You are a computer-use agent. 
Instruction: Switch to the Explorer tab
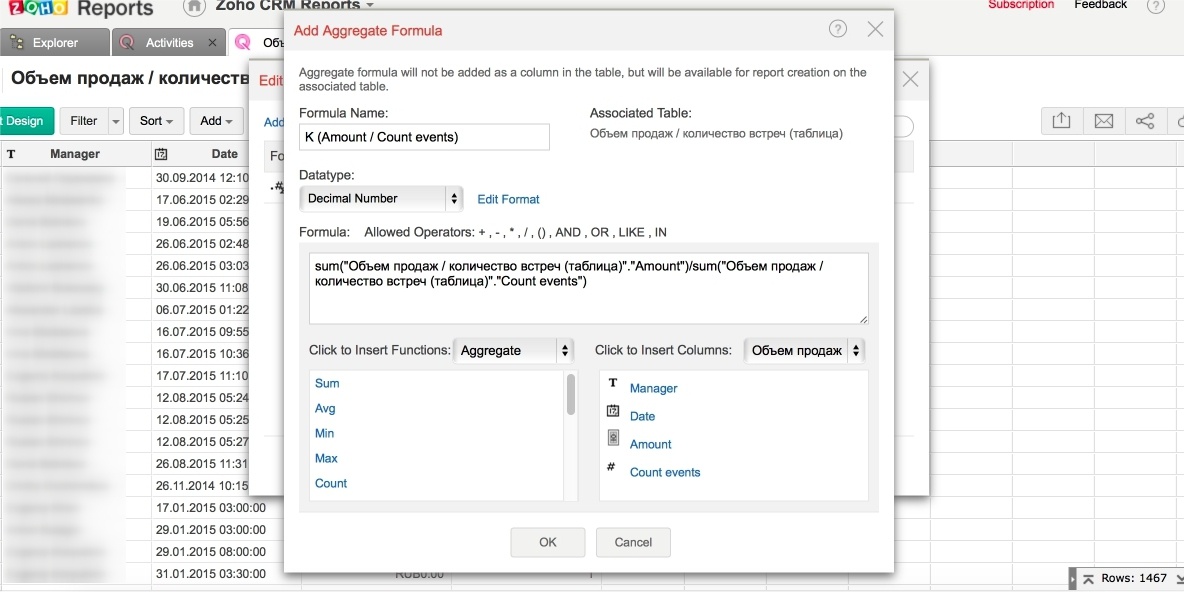coord(54,43)
